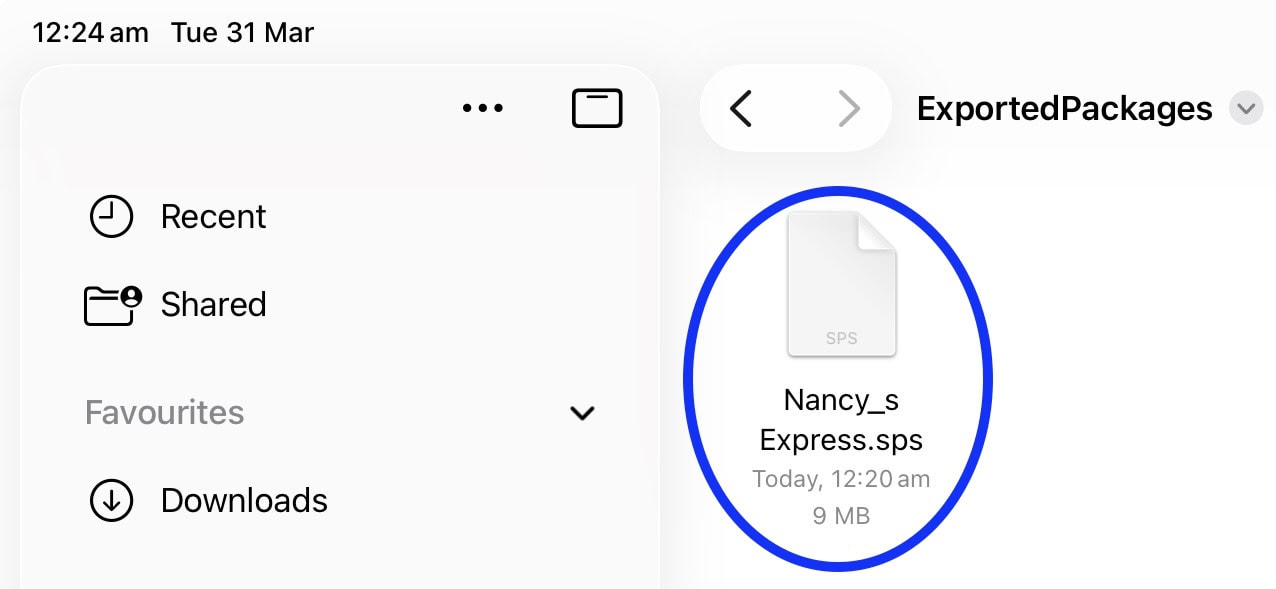
Task: Tap the forward navigation arrow
Action: (849, 110)
